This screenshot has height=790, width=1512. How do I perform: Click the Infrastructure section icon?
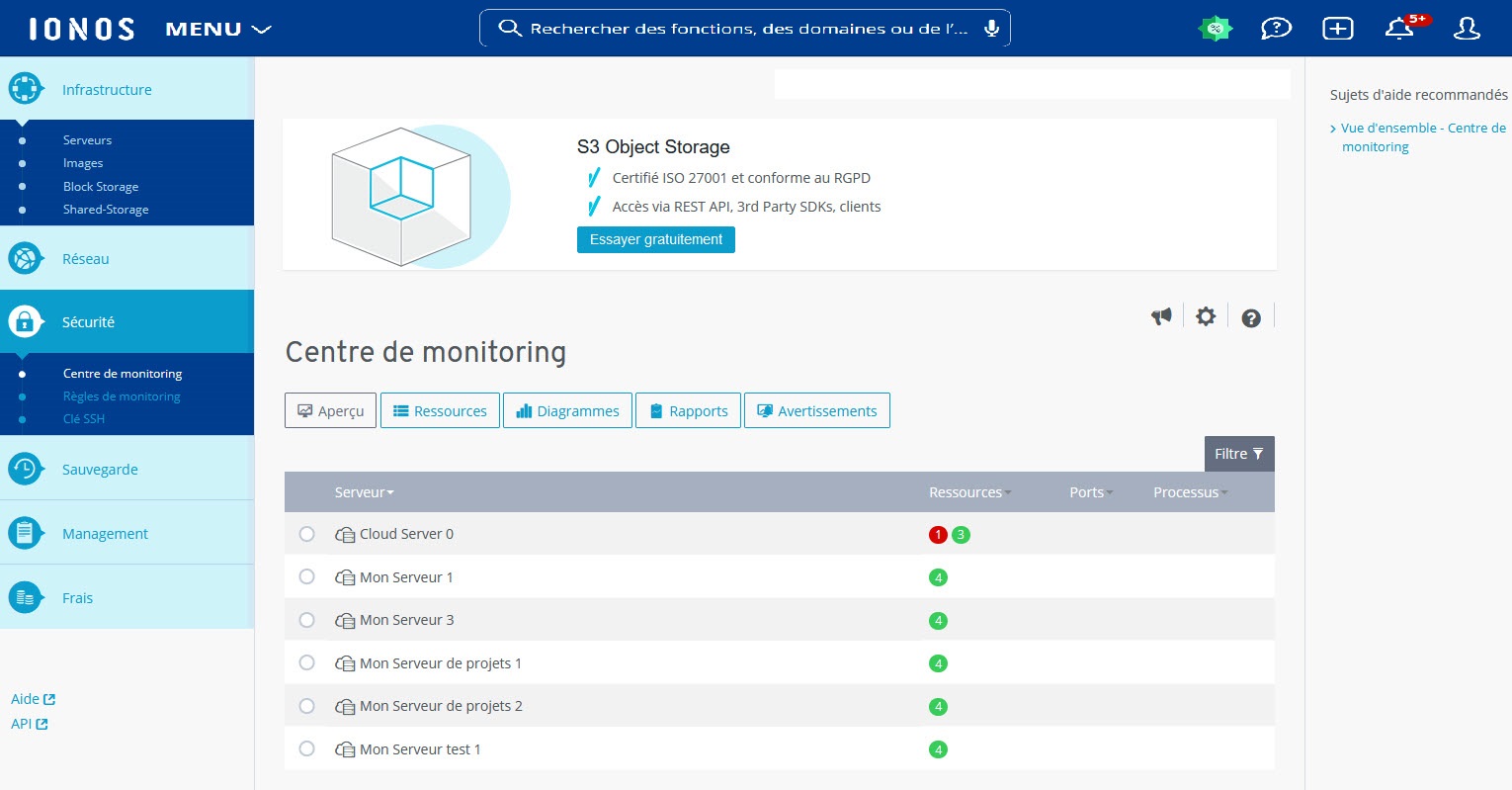pyautogui.click(x=26, y=88)
